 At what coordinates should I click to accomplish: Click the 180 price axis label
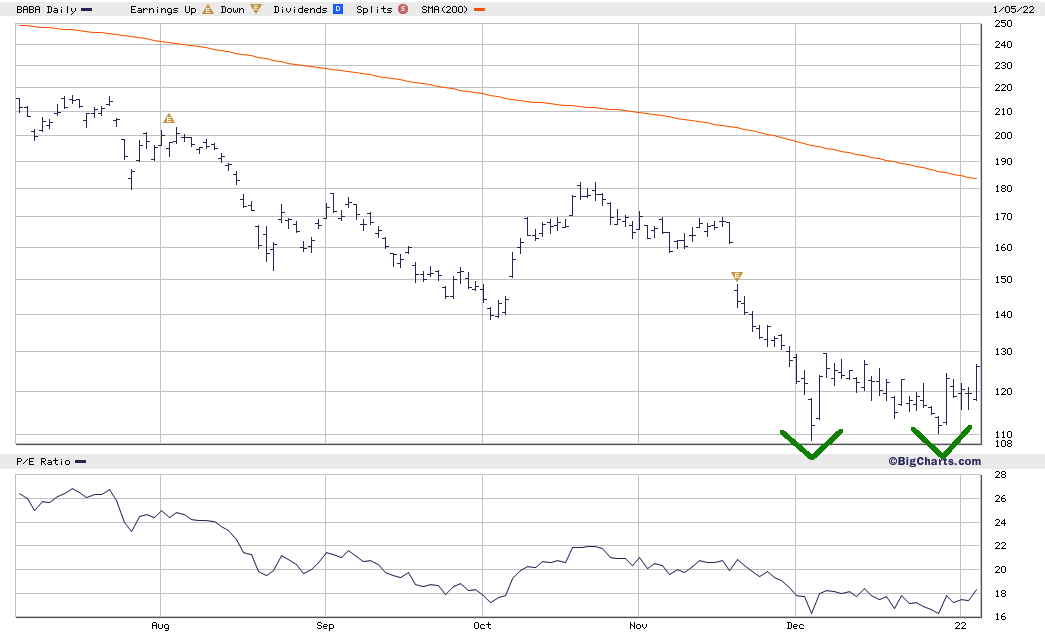coord(1003,189)
